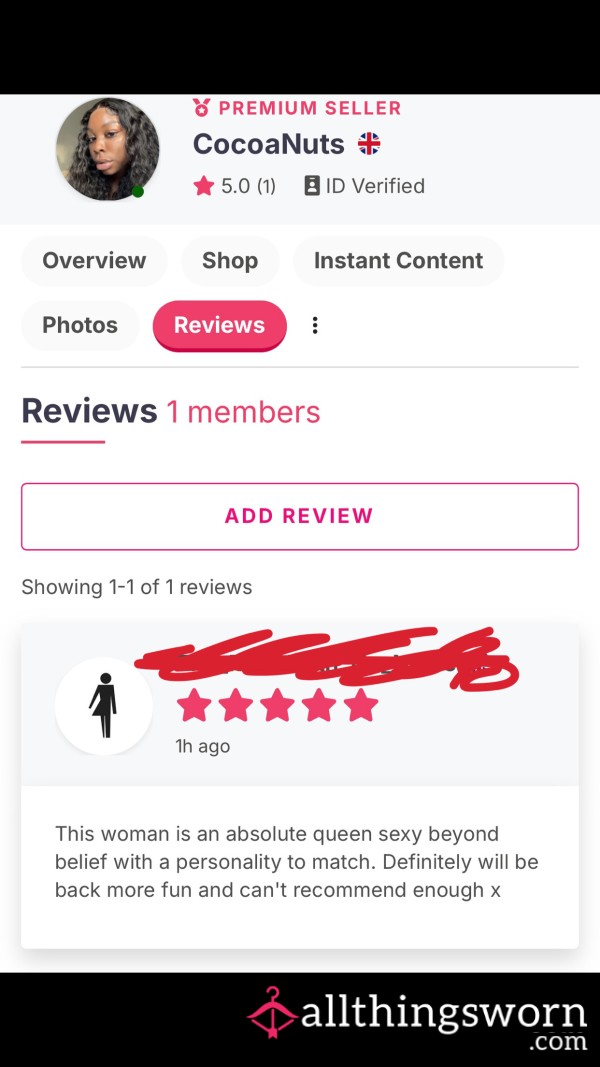This screenshot has width=600, height=1067.
Task: Click the UK flag icon beside CocoaNuts
Action: (369, 144)
